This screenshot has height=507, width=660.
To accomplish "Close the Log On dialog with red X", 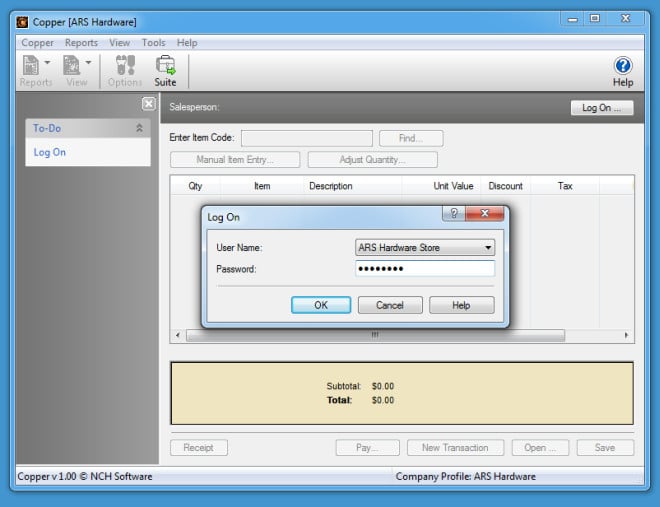I will pyautogui.click(x=484, y=213).
